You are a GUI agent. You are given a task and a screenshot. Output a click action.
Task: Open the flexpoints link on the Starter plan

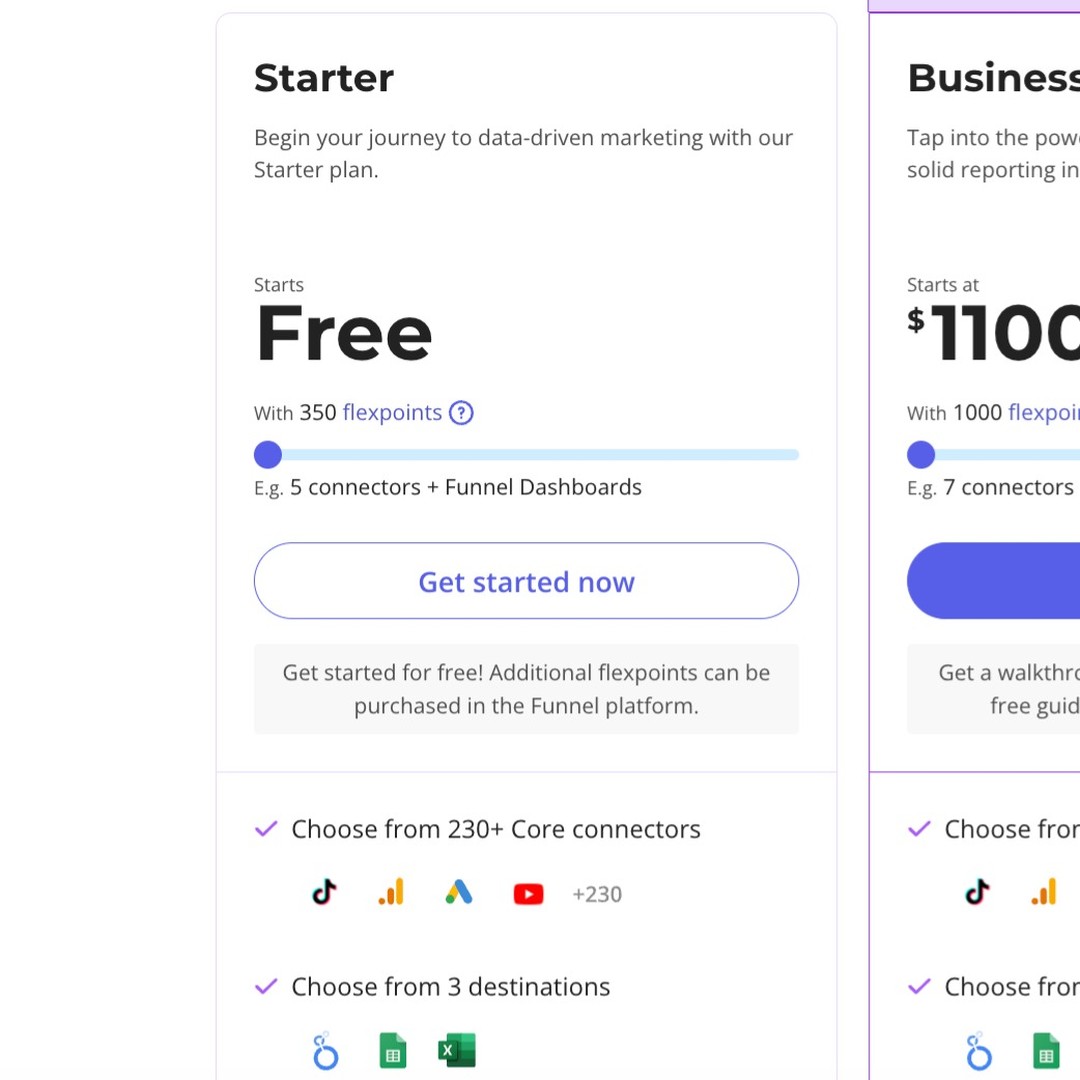pos(392,412)
